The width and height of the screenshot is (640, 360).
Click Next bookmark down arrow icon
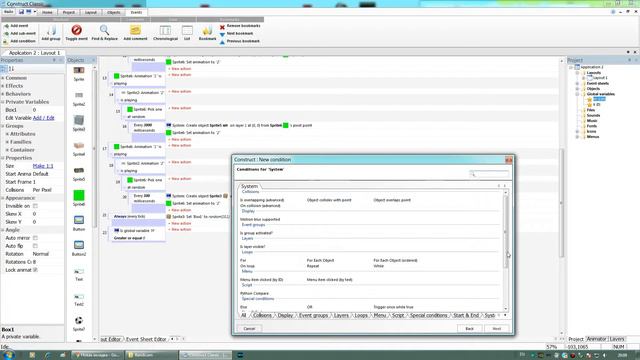(x=222, y=34)
